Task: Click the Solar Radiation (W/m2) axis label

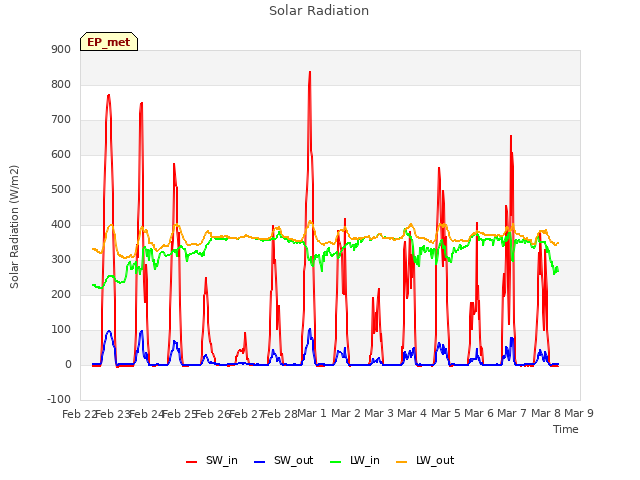Action: tap(14, 227)
